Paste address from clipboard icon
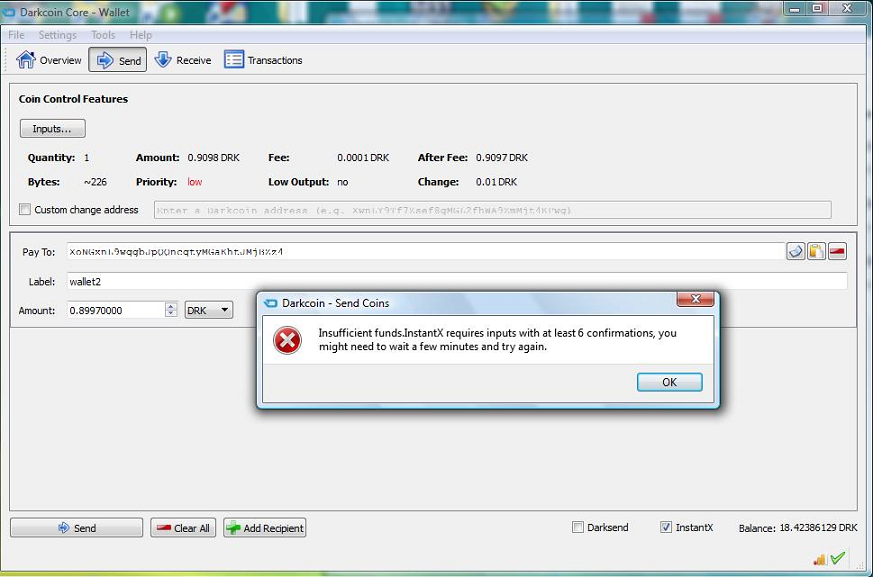873x577 pixels. click(816, 251)
